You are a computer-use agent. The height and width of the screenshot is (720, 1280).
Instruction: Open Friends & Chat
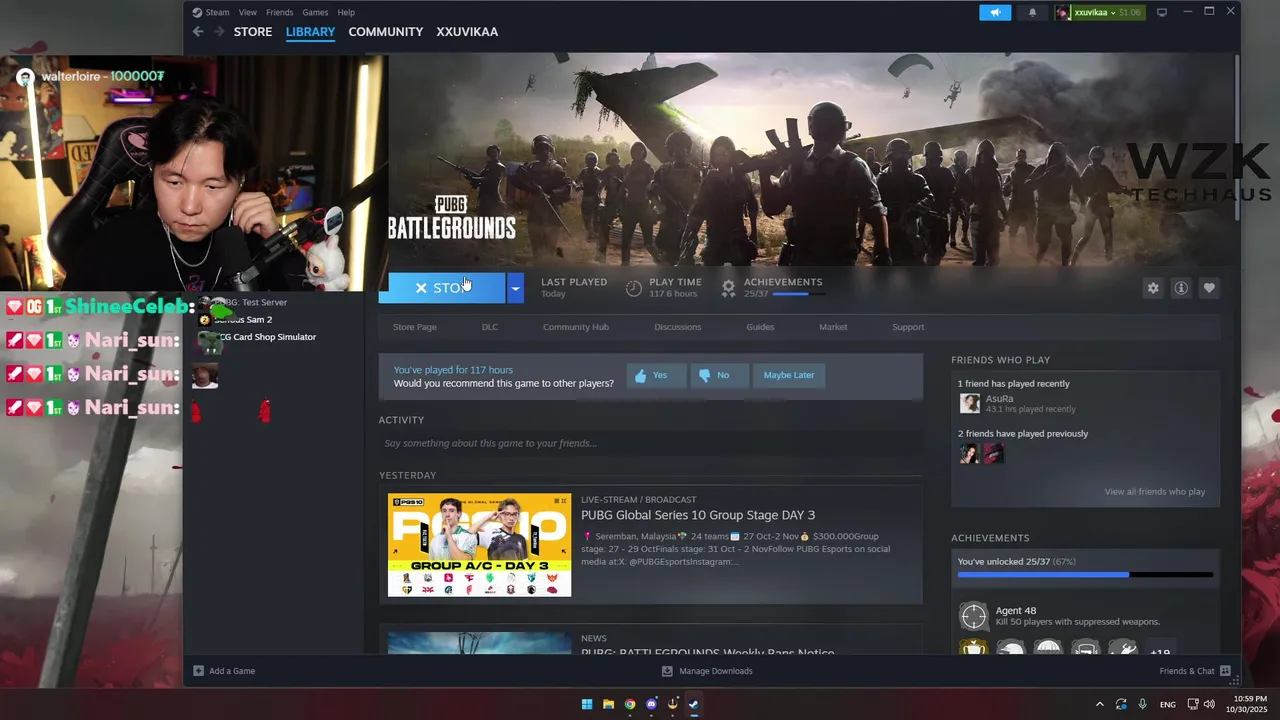pos(1195,671)
